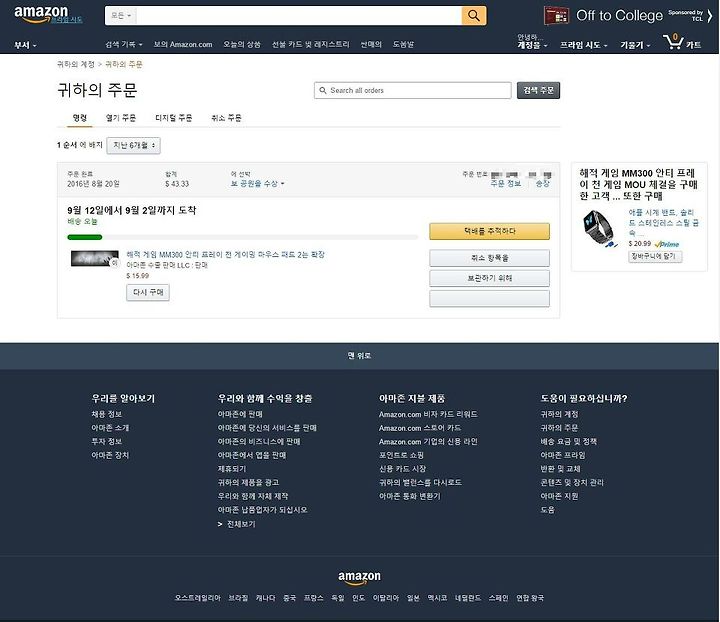Open 콘텐츠 및 장치 관리 footer link

[x=572, y=482]
